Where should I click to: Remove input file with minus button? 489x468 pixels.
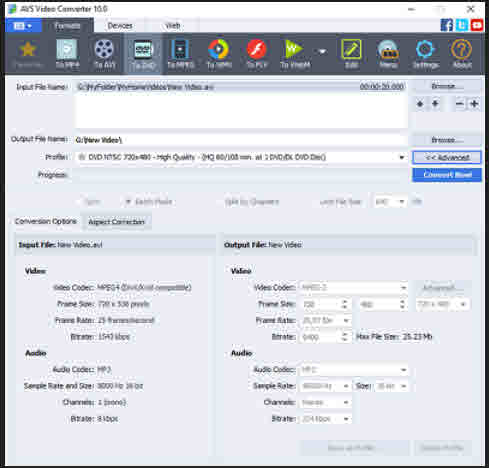point(459,104)
